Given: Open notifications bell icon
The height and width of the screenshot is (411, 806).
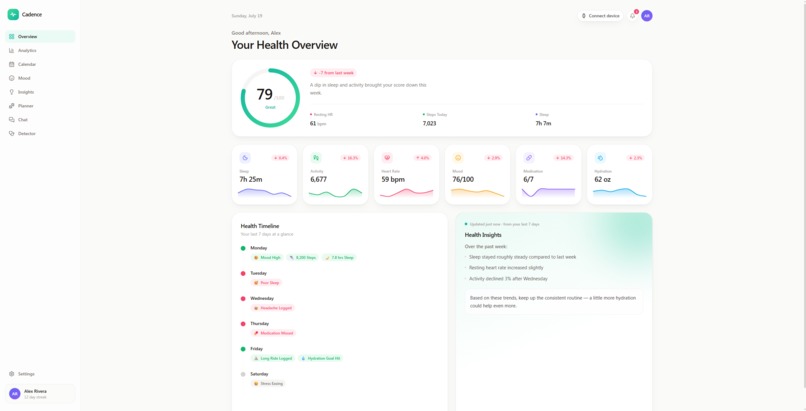Looking at the screenshot, I should coord(632,16).
